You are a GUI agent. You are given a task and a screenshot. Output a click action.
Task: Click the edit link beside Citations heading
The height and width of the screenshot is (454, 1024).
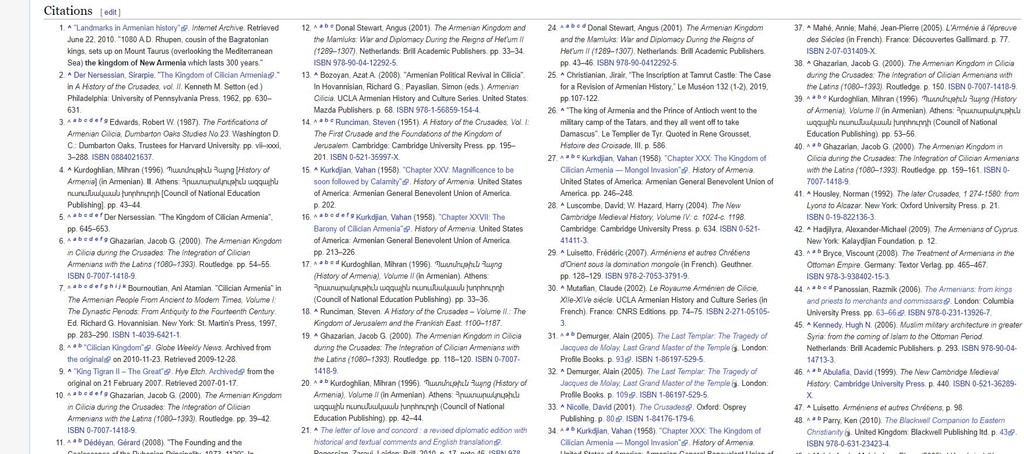111,12
